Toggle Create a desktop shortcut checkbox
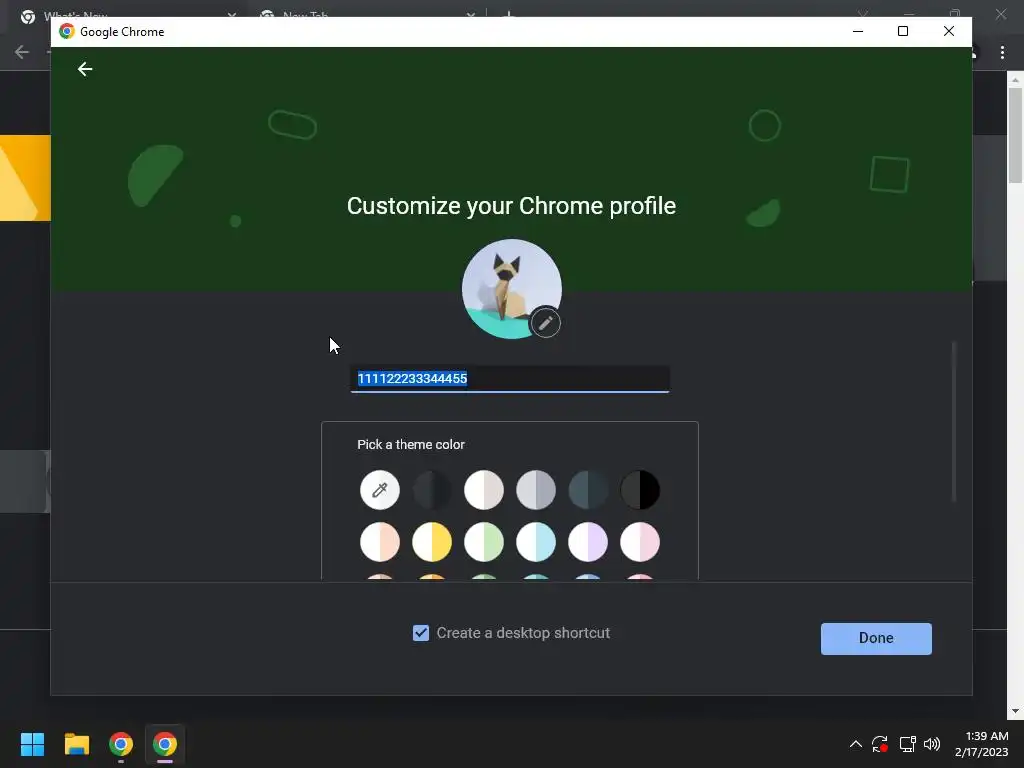 [421, 633]
